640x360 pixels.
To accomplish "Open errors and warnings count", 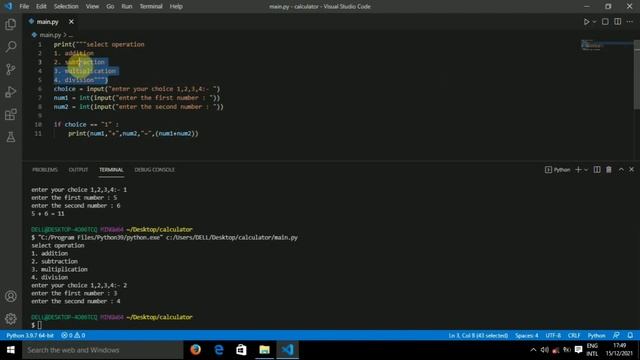I will tap(73, 336).
